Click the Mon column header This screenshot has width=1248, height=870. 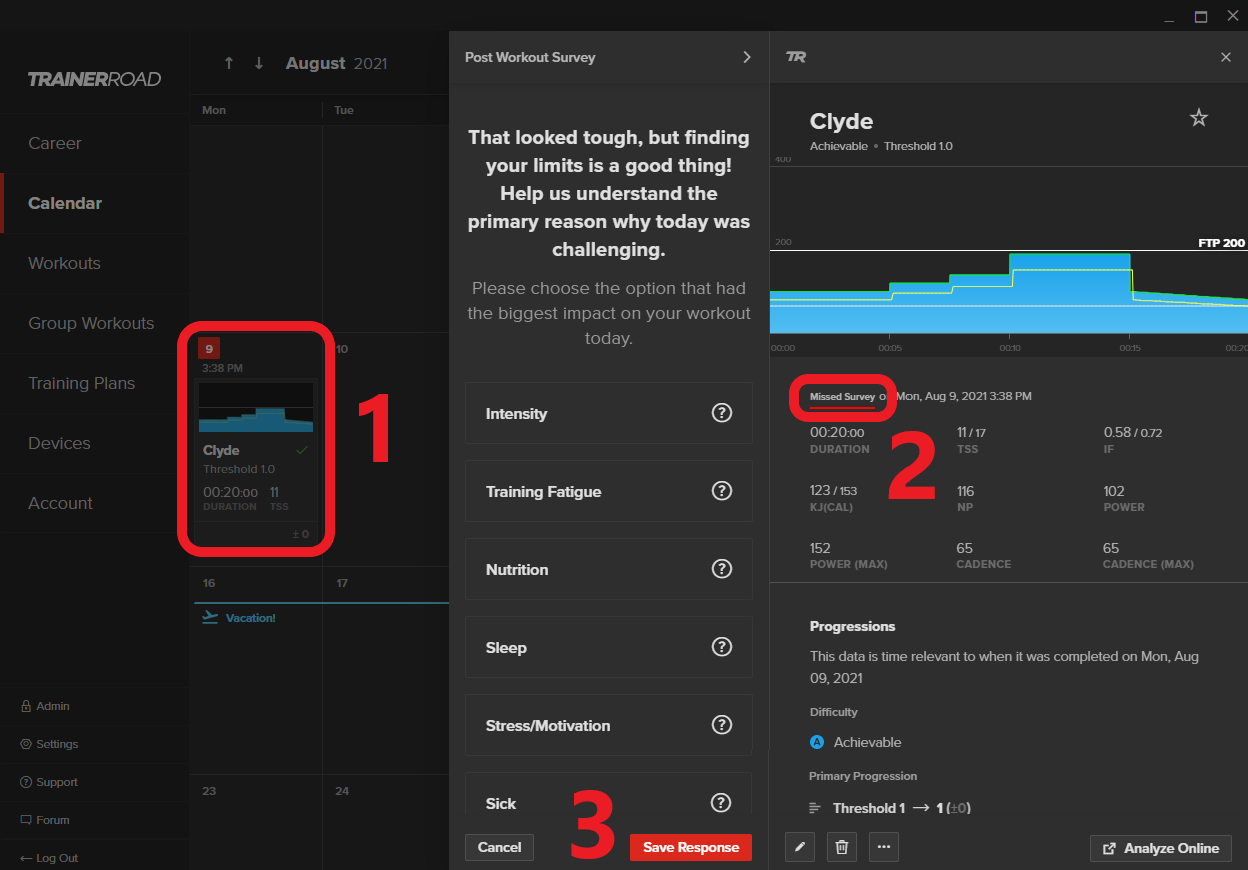(x=214, y=110)
